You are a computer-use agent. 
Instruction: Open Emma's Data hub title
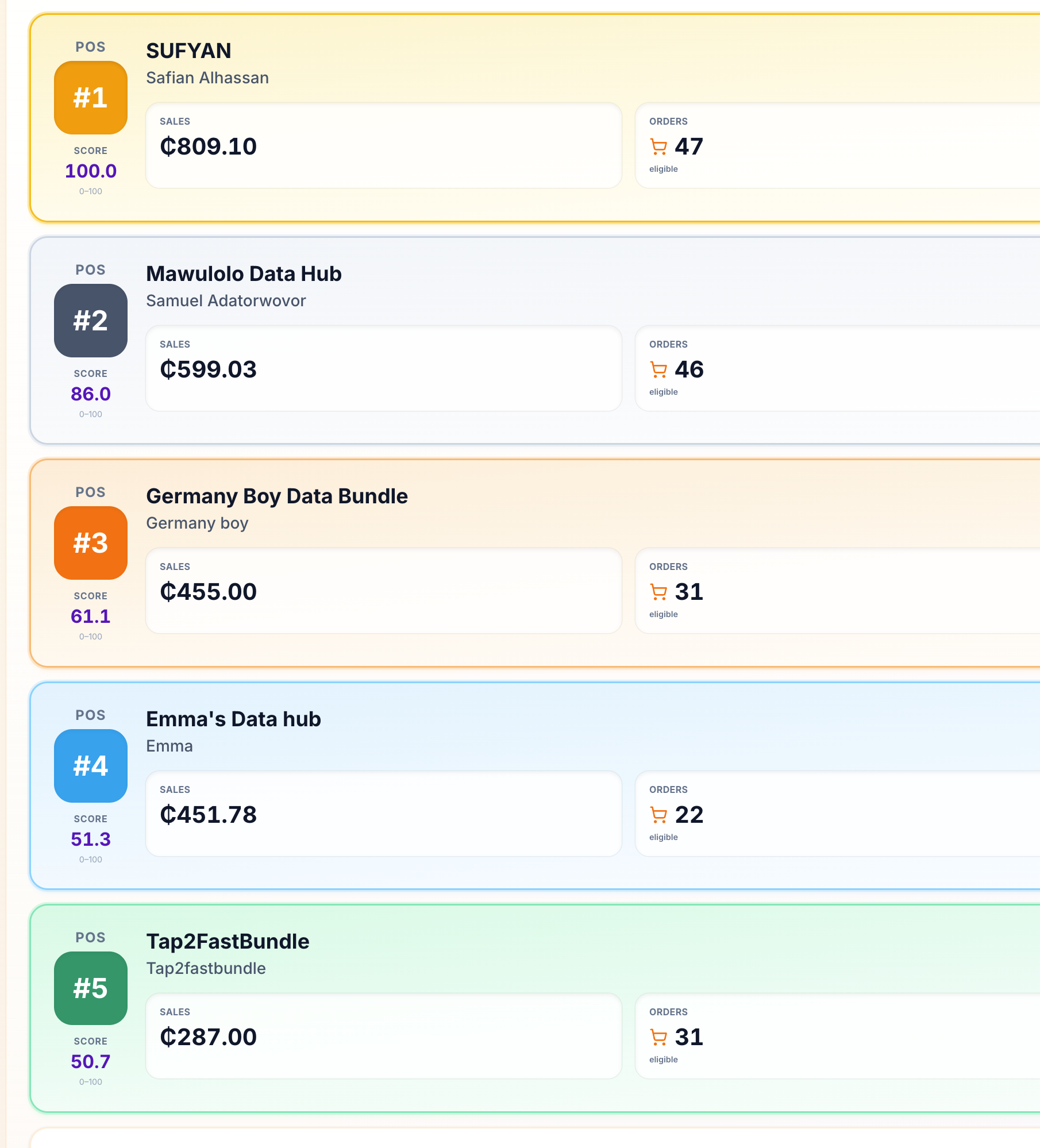click(233, 719)
